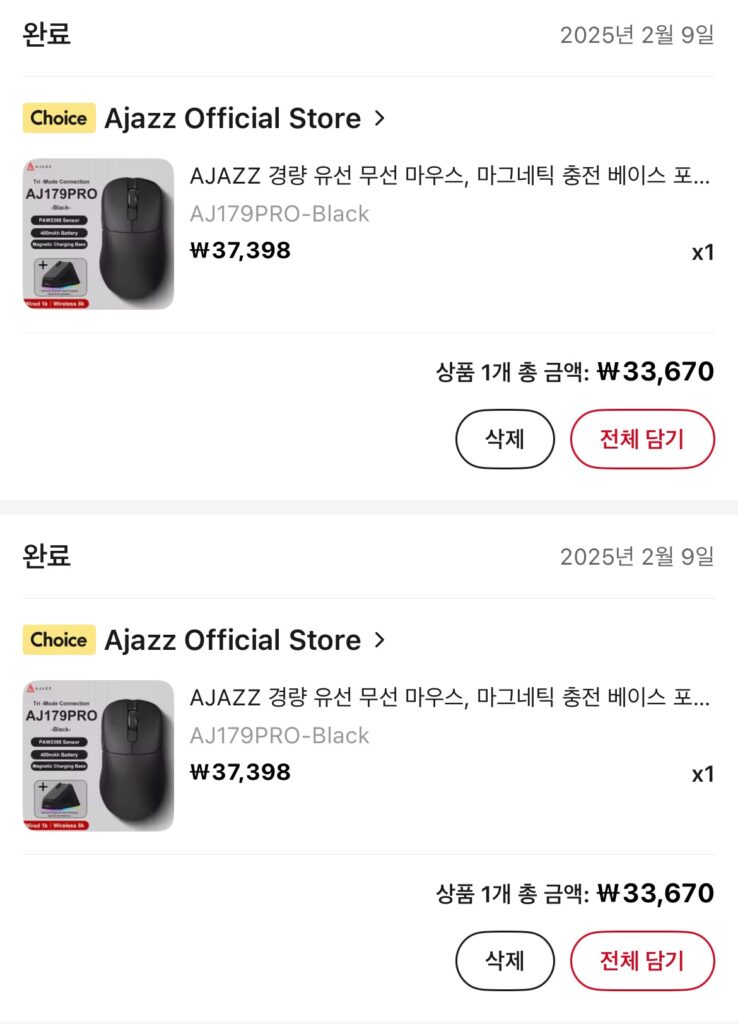Image resolution: width=738 pixels, height=1024 pixels.
Task: Click 전체 담기 on the second order
Action: point(642,961)
